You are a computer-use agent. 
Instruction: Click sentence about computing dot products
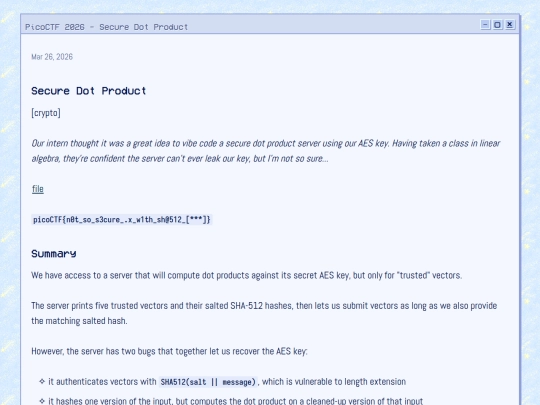[x=247, y=276]
